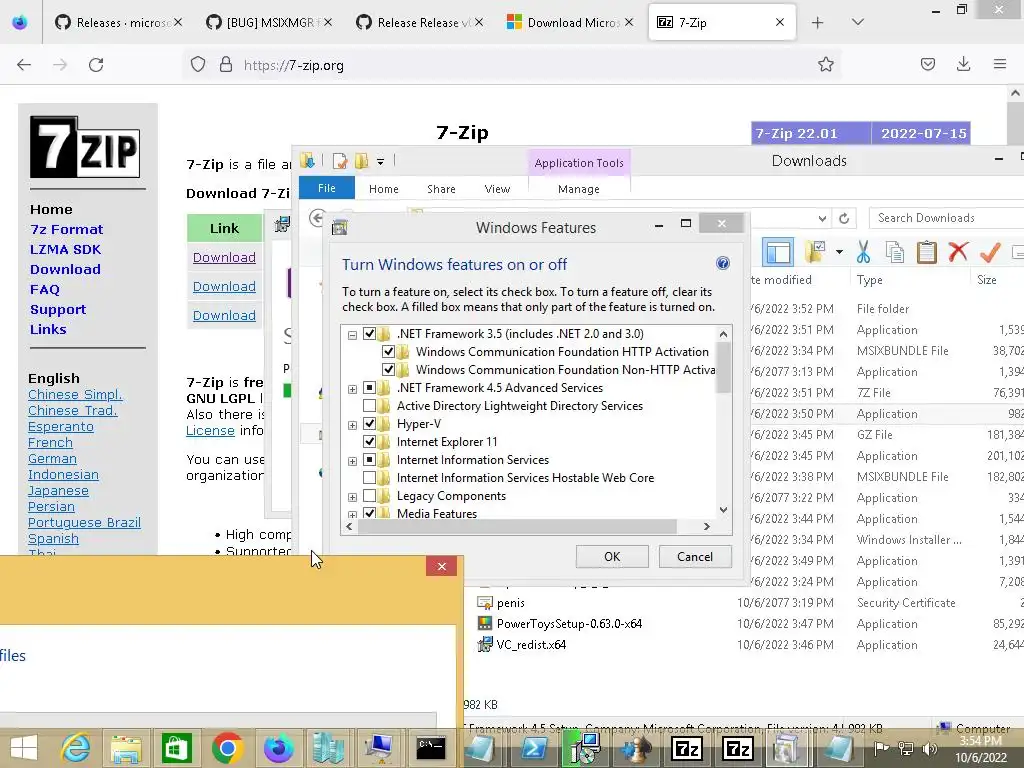Screen dimensions: 1024x768
Task: Reload the 7-zip.org page in Firefox
Action: (x=96, y=65)
